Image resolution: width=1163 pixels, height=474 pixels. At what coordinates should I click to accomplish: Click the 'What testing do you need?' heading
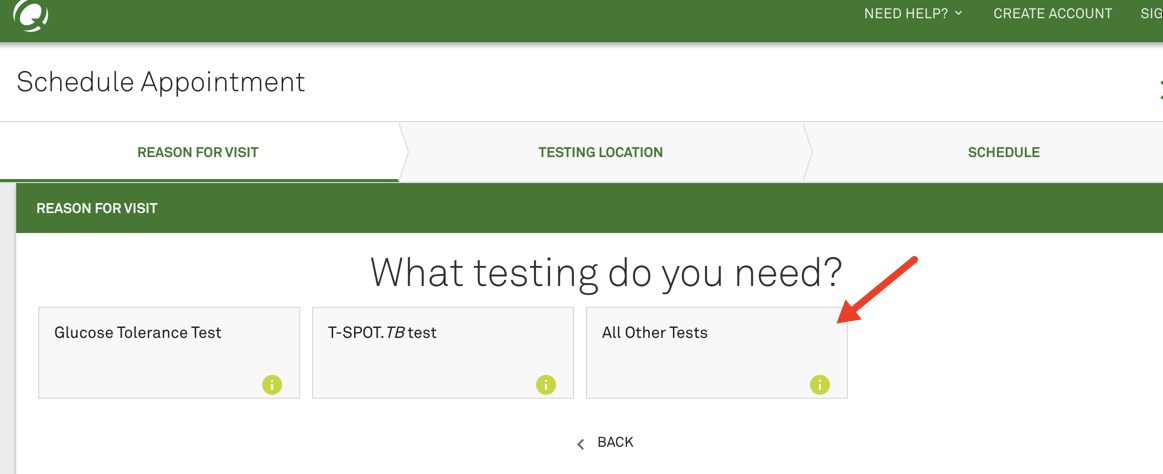606,272
